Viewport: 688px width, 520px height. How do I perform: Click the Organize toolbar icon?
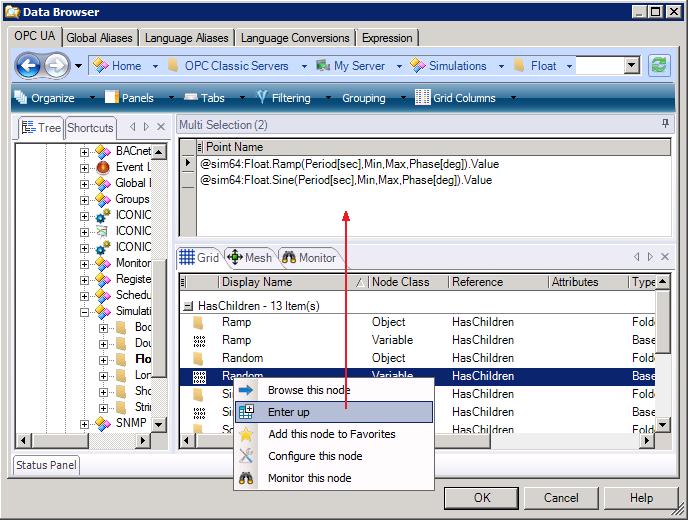click(21, 98)
